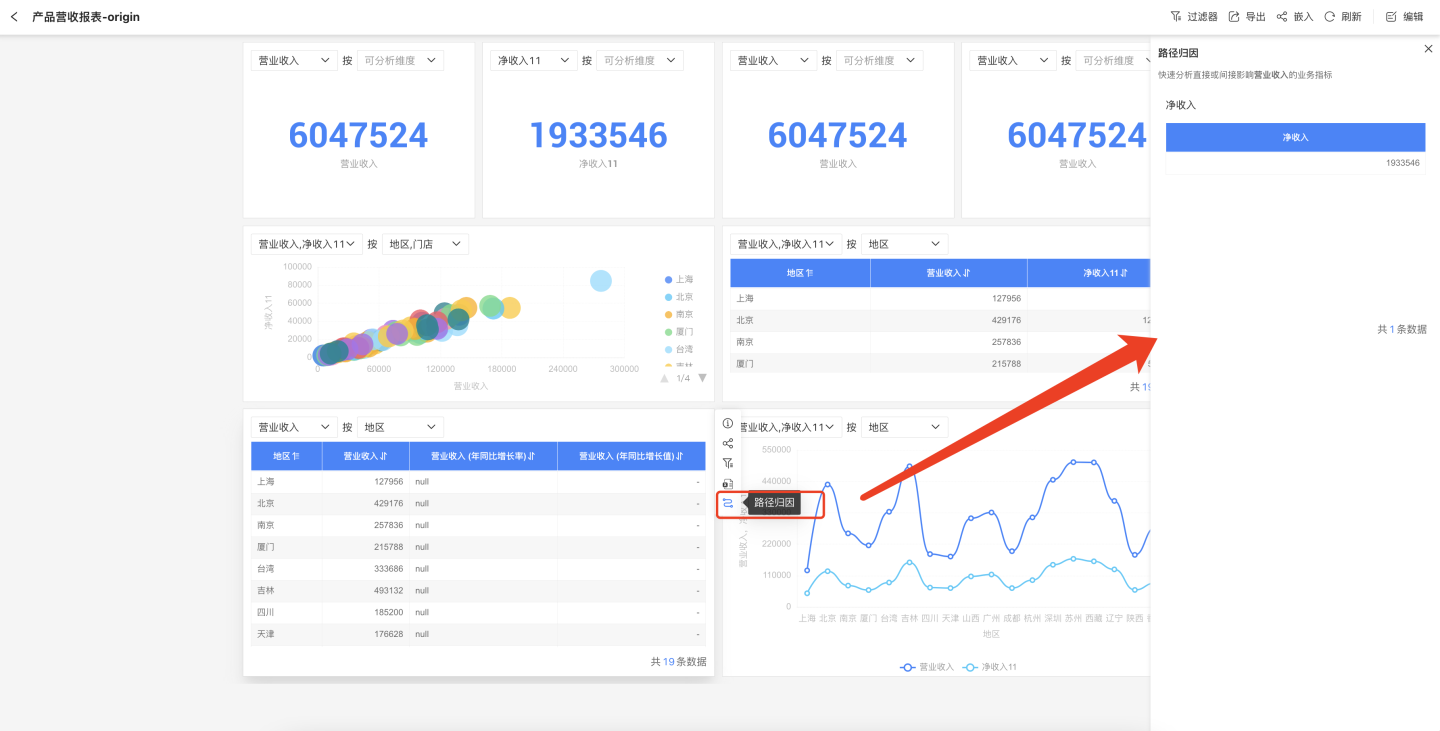
Task: Click the filter icon in chart side toolbar
Action: pos(728,463)
